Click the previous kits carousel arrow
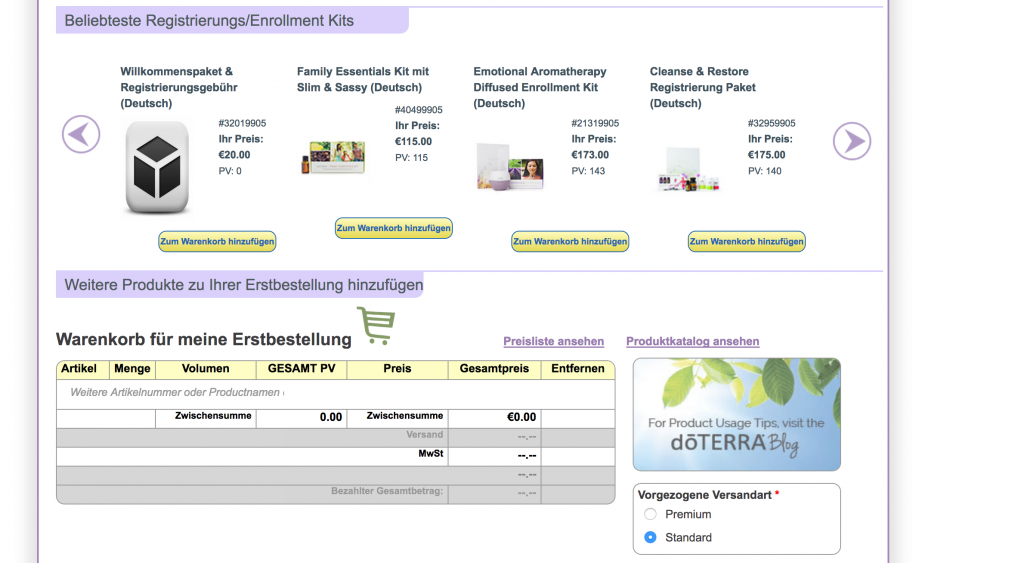This screenshot has height=563, width=1024. [81, 135]
